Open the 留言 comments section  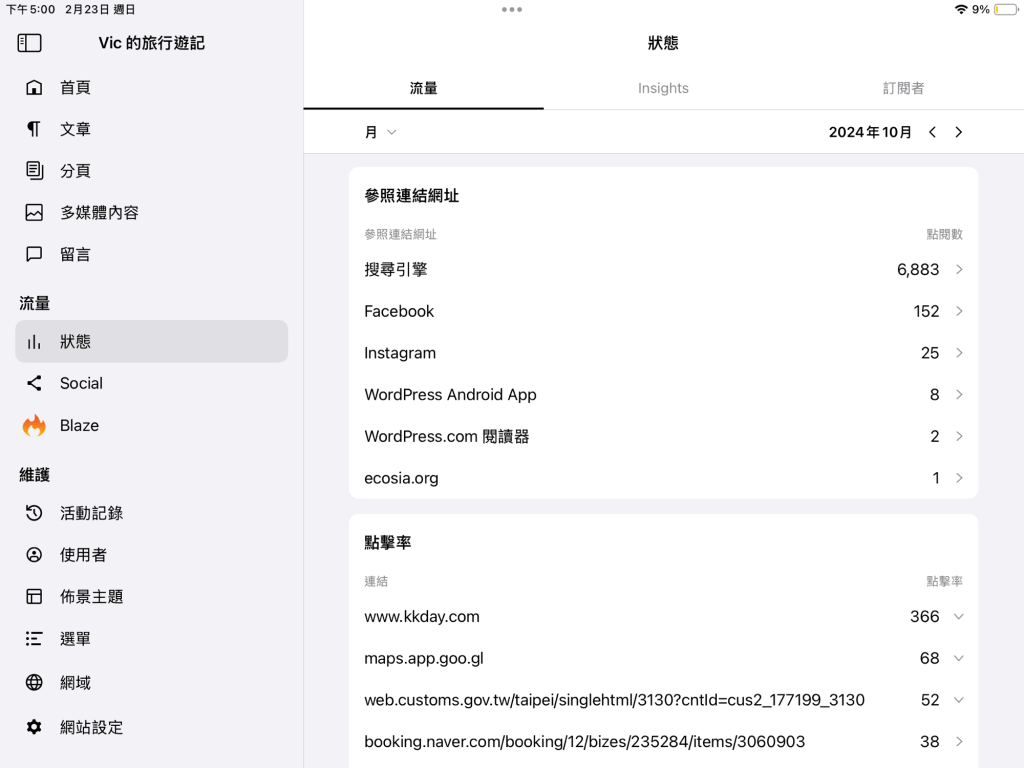click(x=75, y=255)
